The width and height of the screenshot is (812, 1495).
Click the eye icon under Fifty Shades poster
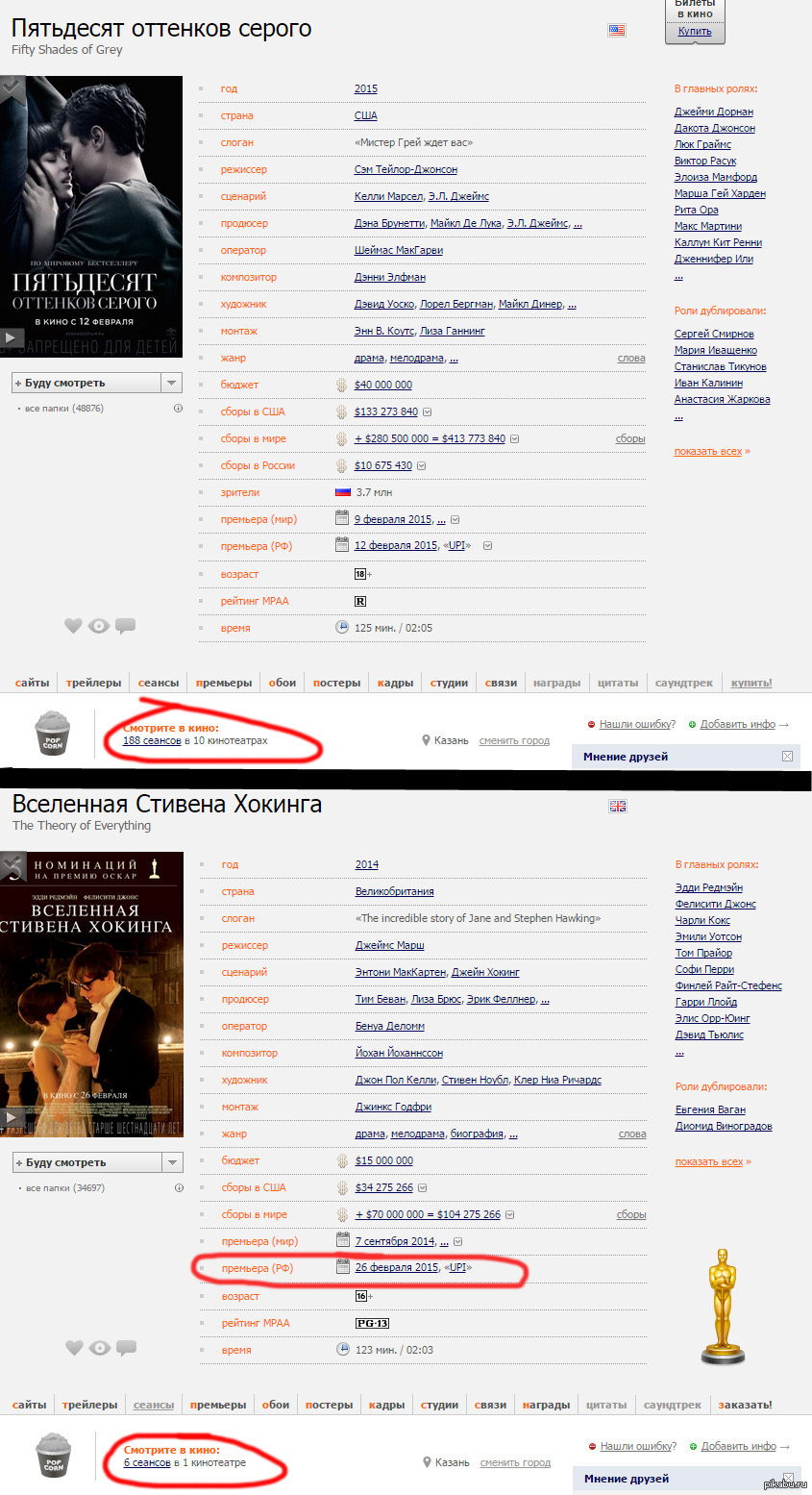pos(99,626)
